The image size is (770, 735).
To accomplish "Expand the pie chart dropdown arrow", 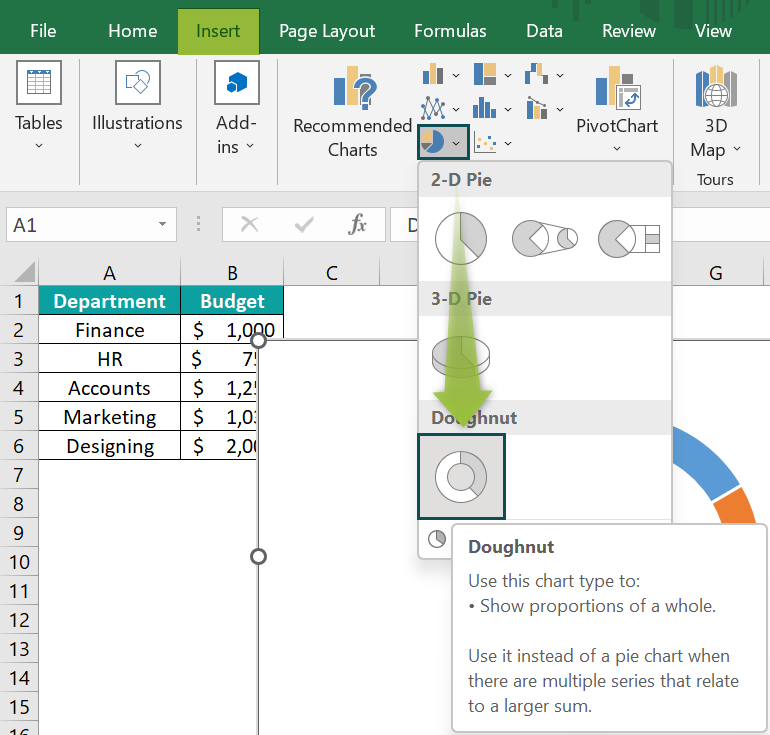I will pyautogui.click(x=456, y=143).
